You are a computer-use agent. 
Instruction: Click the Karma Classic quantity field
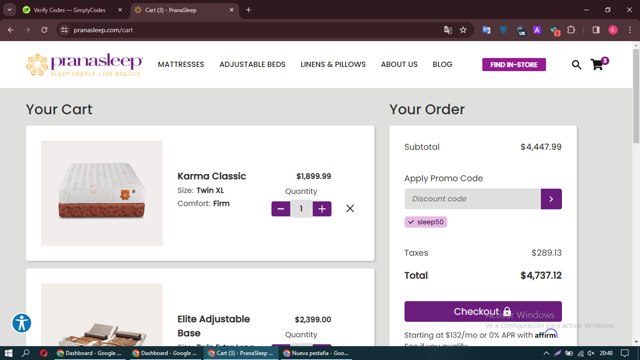point(301,209)
